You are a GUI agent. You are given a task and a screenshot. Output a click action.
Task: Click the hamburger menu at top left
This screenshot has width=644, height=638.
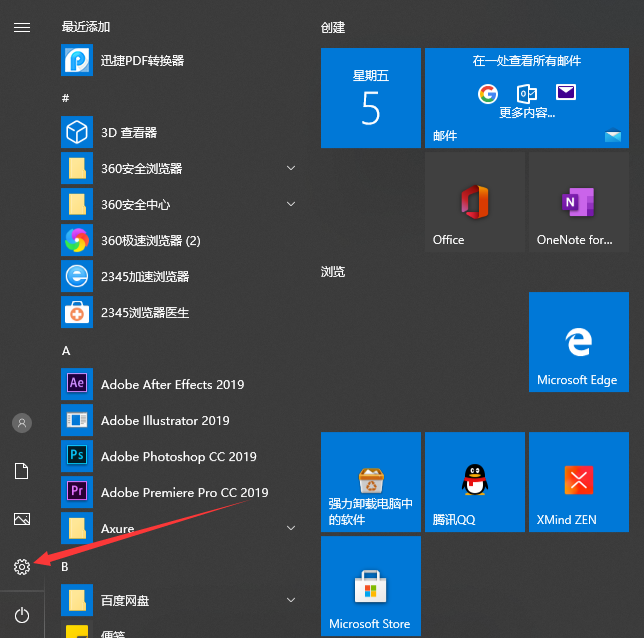22,27
